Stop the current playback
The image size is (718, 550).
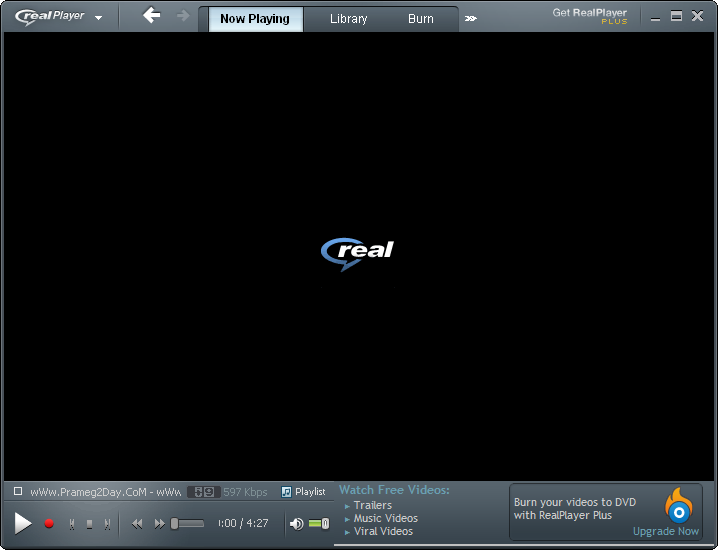(90, 524)
